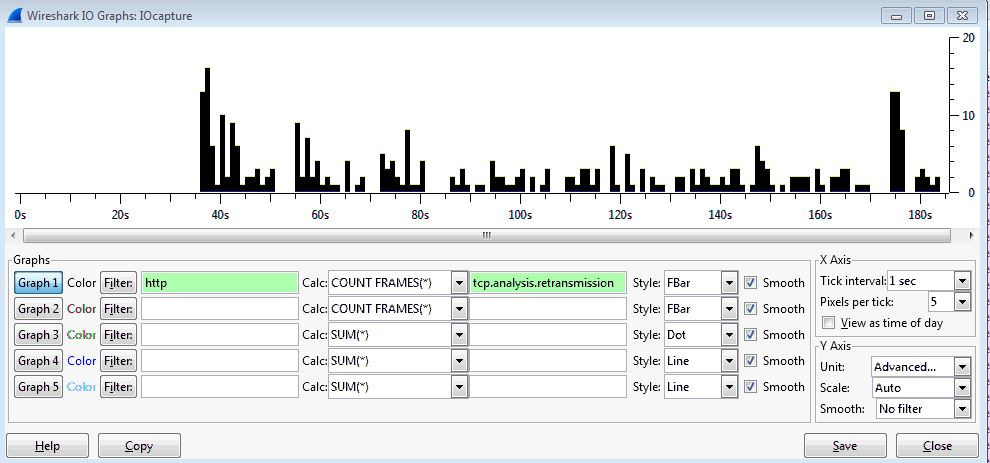Click the Filter button for Graph 5
This screenshot has width=990, height=463.
click(x=118, y=387)
